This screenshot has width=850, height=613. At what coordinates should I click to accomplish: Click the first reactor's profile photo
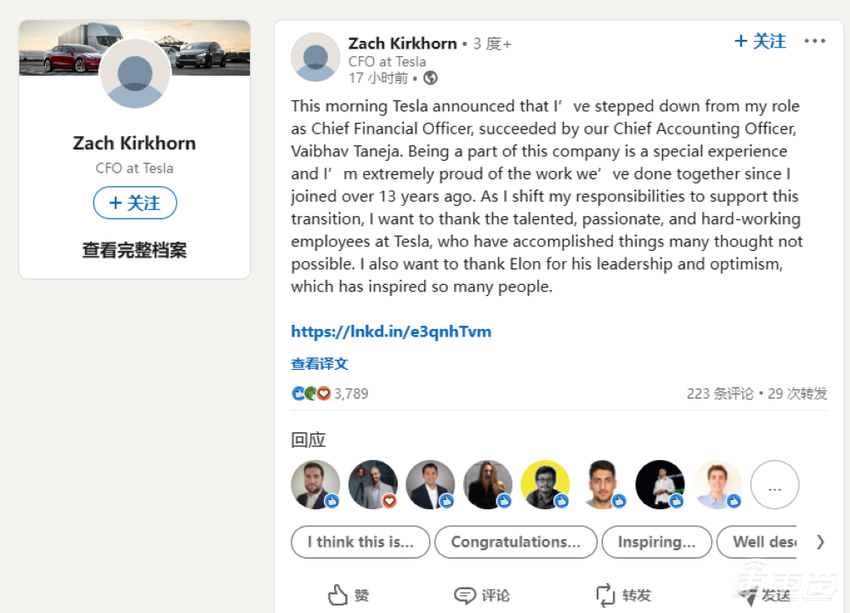coord(315,485)
